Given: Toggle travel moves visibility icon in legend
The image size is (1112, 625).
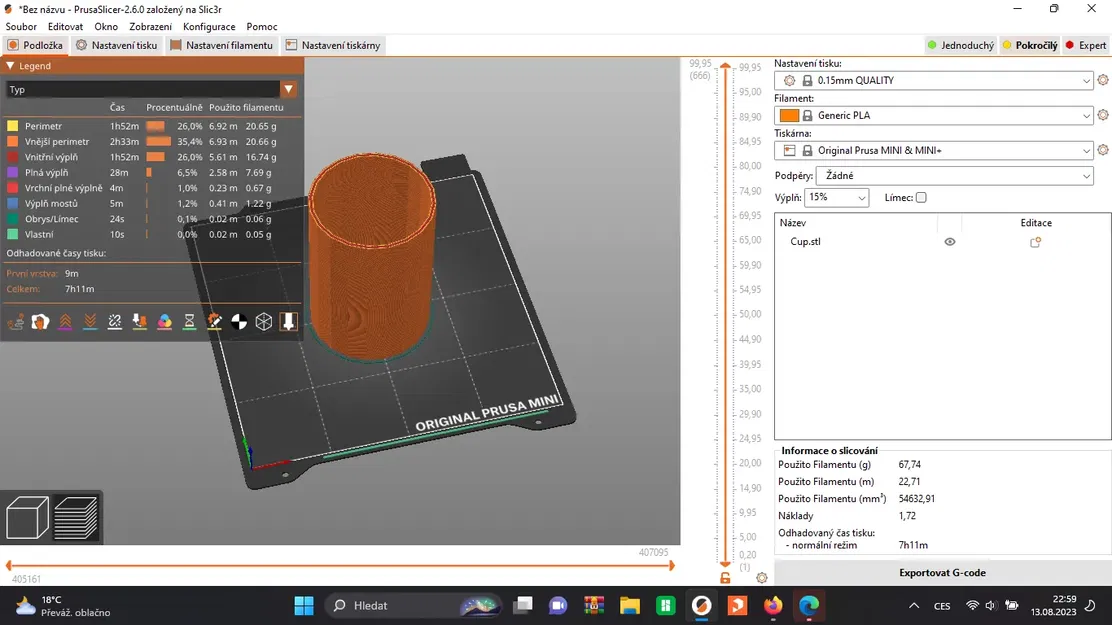Looking at the screenshot, I should (x=15, y=322).
